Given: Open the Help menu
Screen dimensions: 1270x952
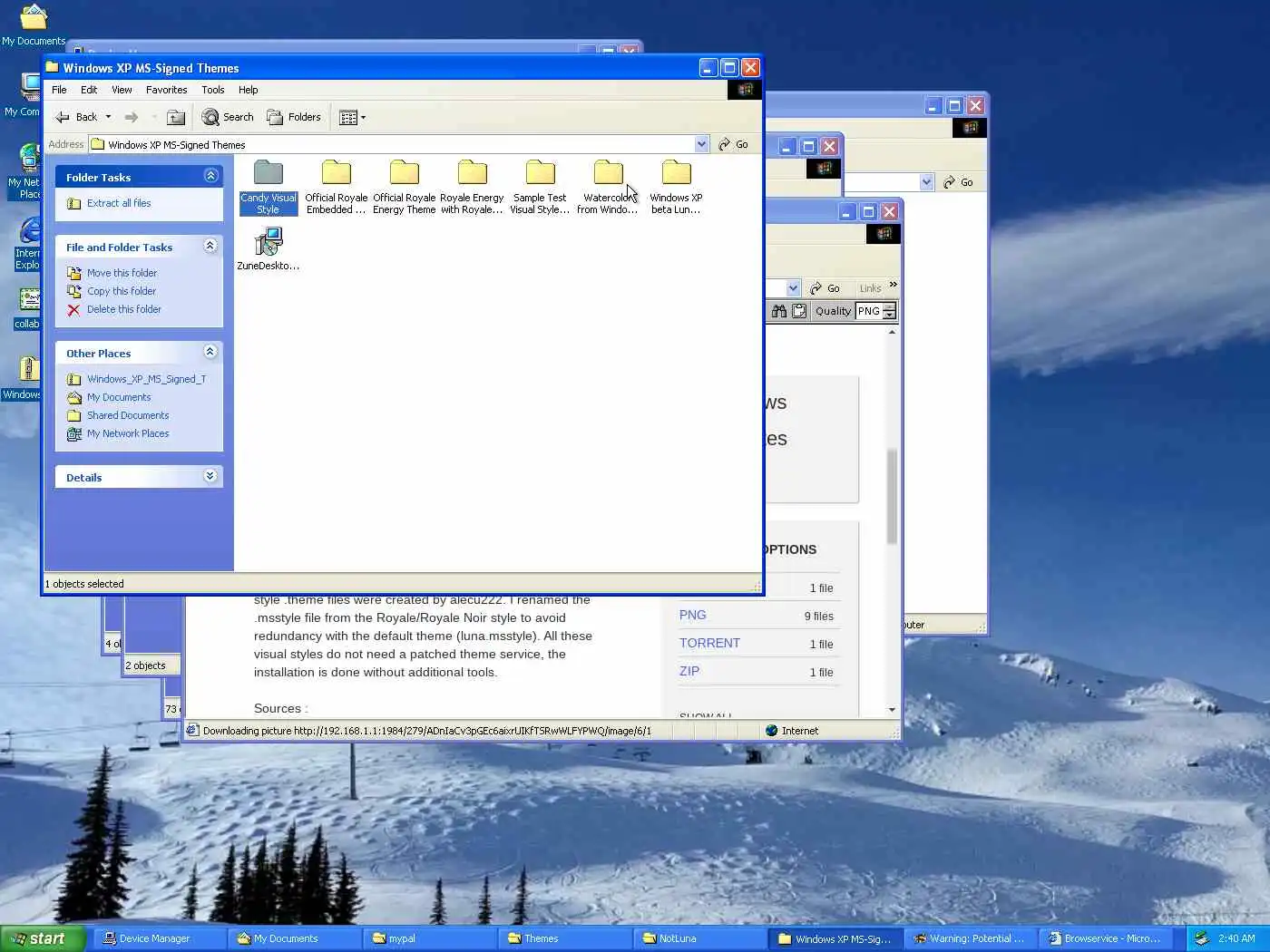Looking at the screenshot, I should (x=249, y=90).
